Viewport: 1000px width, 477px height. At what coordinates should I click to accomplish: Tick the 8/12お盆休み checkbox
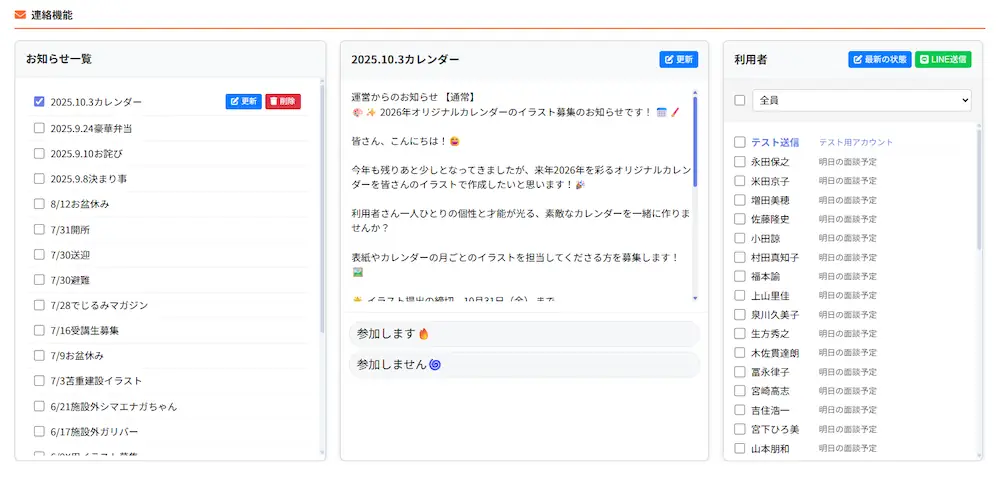point(39,204)
